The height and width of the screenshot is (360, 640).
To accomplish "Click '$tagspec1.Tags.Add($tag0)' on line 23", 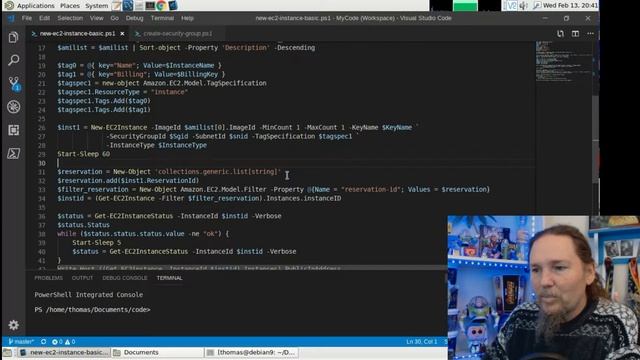I will pyautogui.click(x=104, y=101).
